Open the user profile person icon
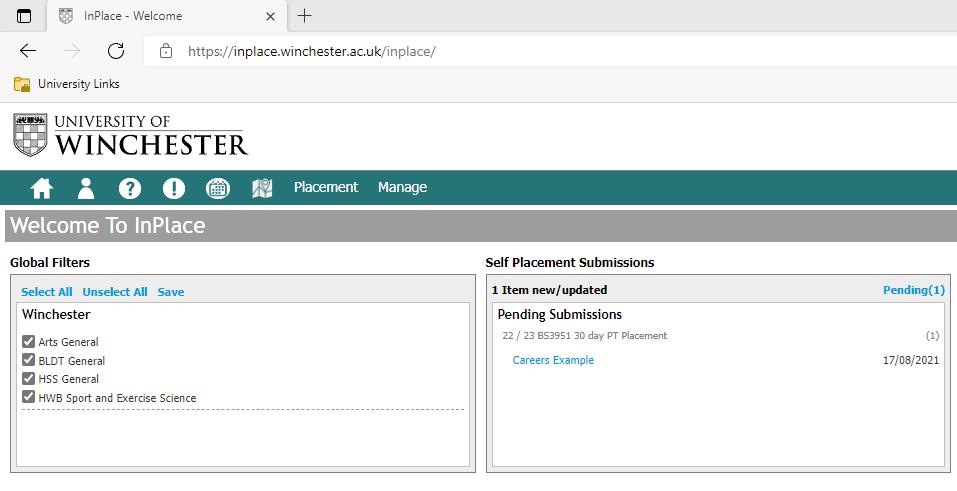Viewport: 957px width, 491px height. [86, 188]
